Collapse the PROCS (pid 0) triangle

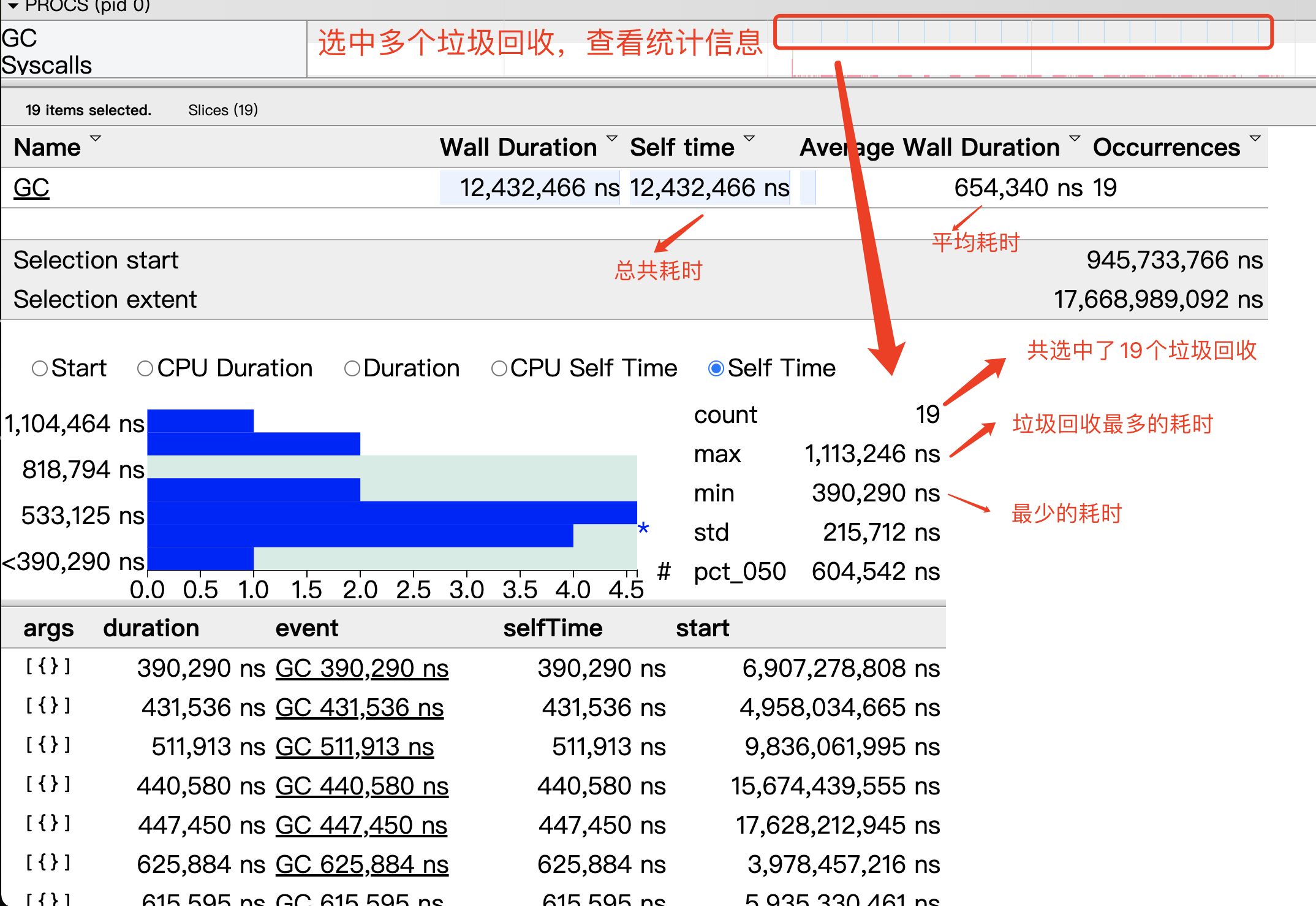[12, 6]
